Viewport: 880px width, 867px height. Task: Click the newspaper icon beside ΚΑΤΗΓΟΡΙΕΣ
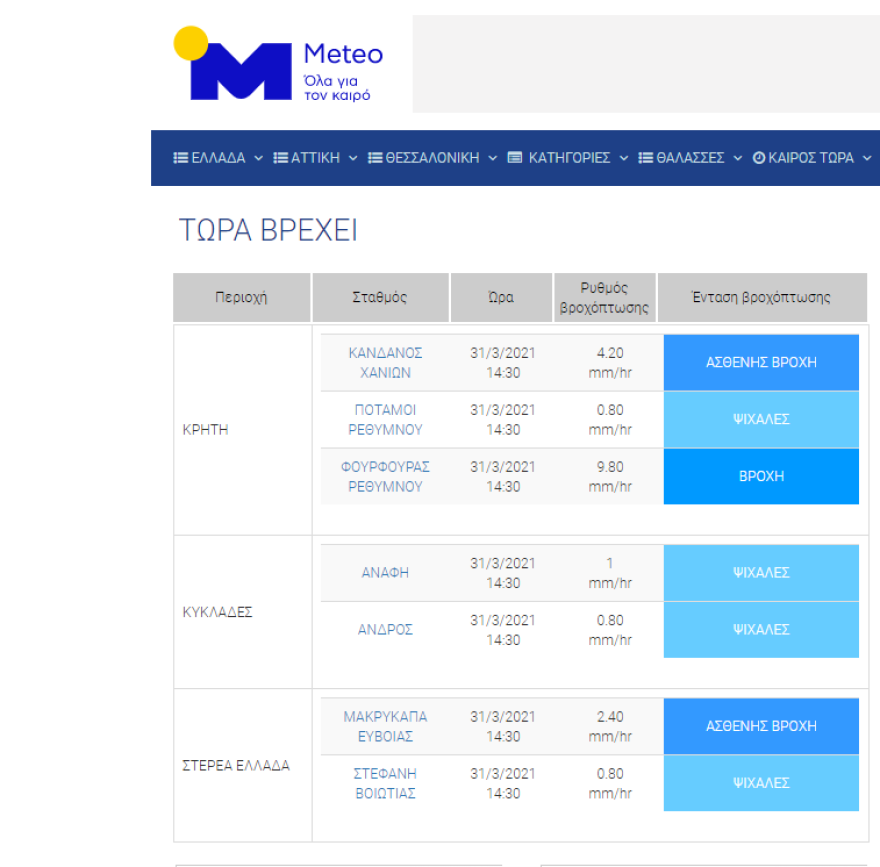(515, 158)
